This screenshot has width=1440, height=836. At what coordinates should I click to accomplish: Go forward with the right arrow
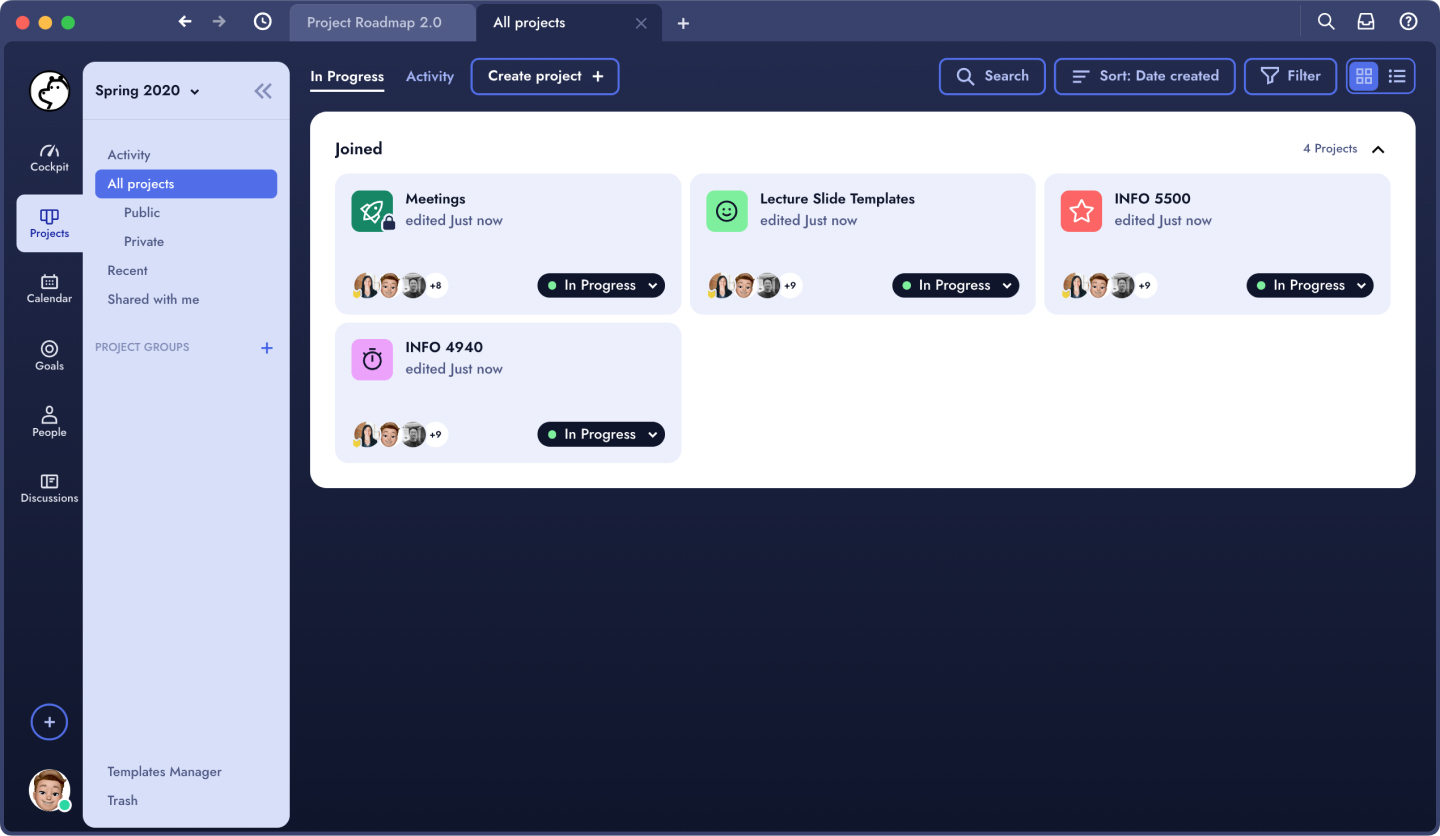(219, 21)
